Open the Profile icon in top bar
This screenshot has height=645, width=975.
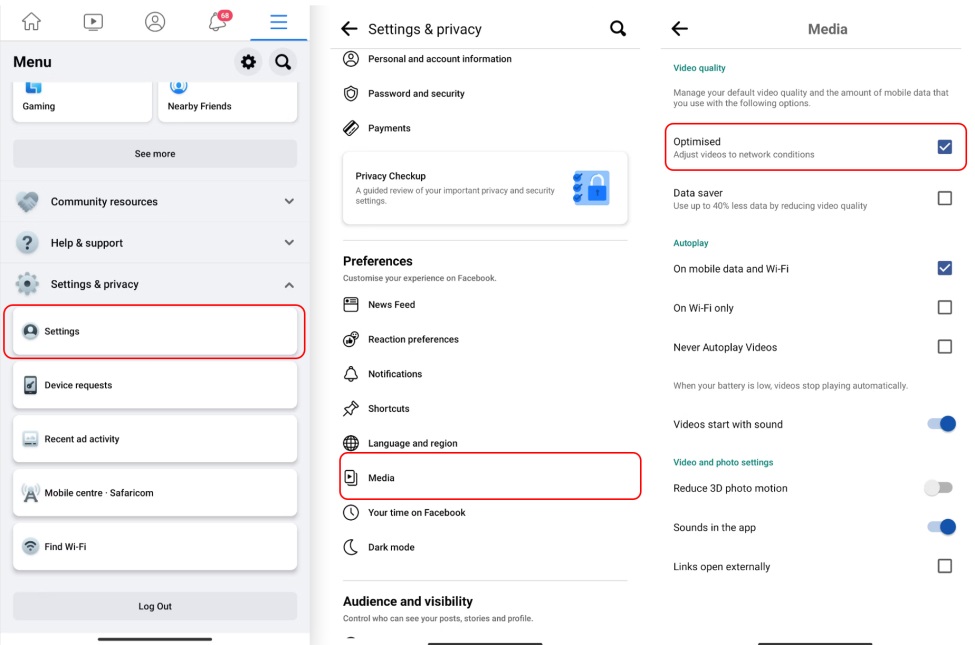[x=155, y=21]
